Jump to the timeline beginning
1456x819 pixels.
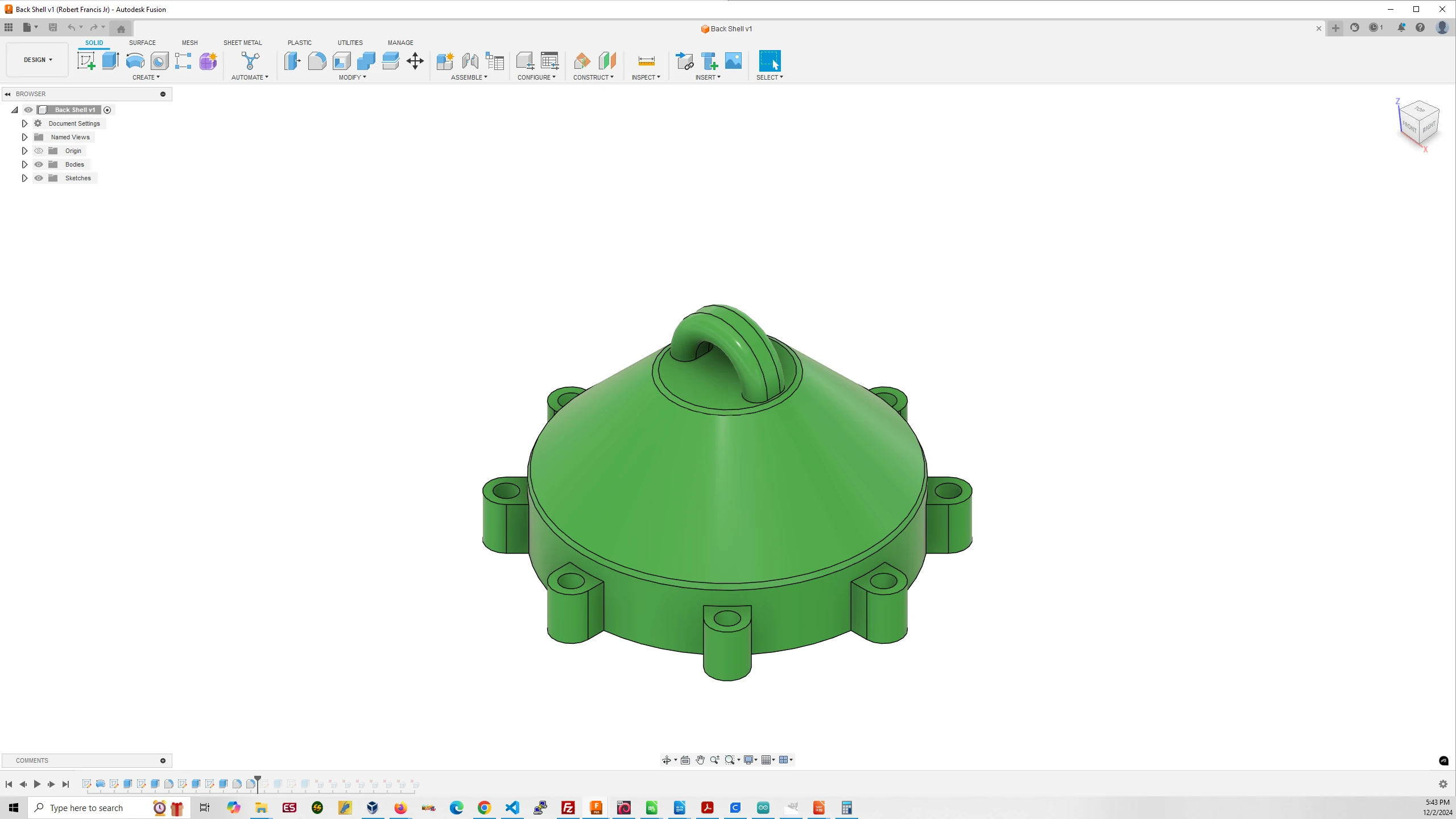[x=9, y=784]
